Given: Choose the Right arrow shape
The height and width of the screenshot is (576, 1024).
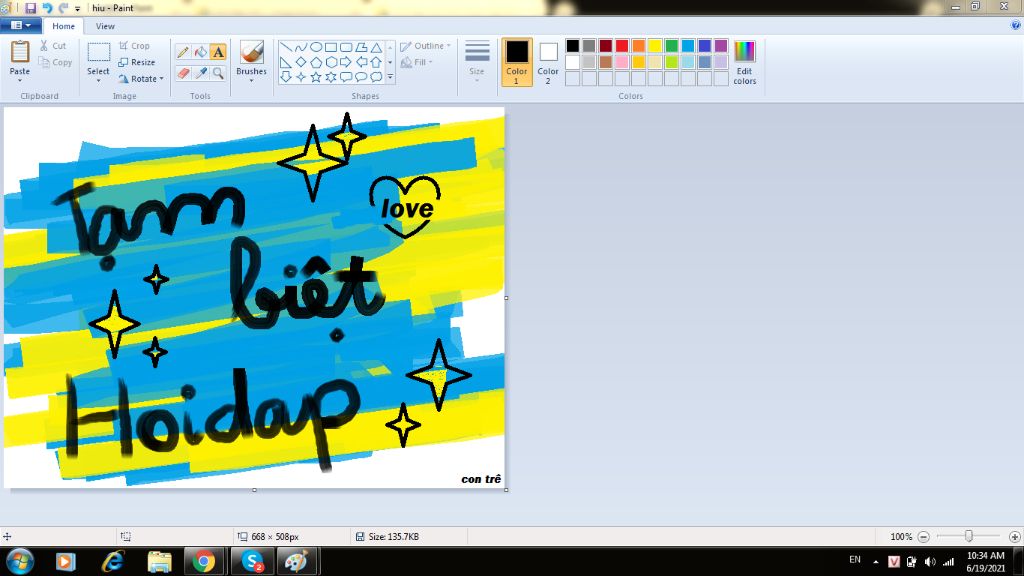Looking at the screenshot, I should tap(345, 62).
